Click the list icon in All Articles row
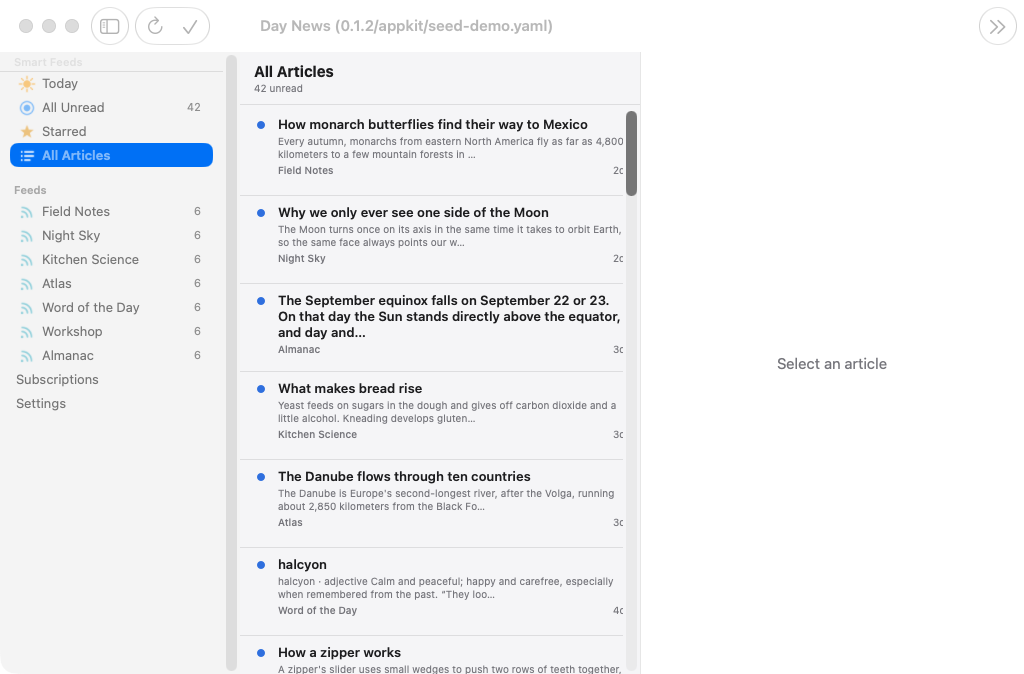Image resolution: width=1024 pixels, height=674 pixels. click(27, 155)
